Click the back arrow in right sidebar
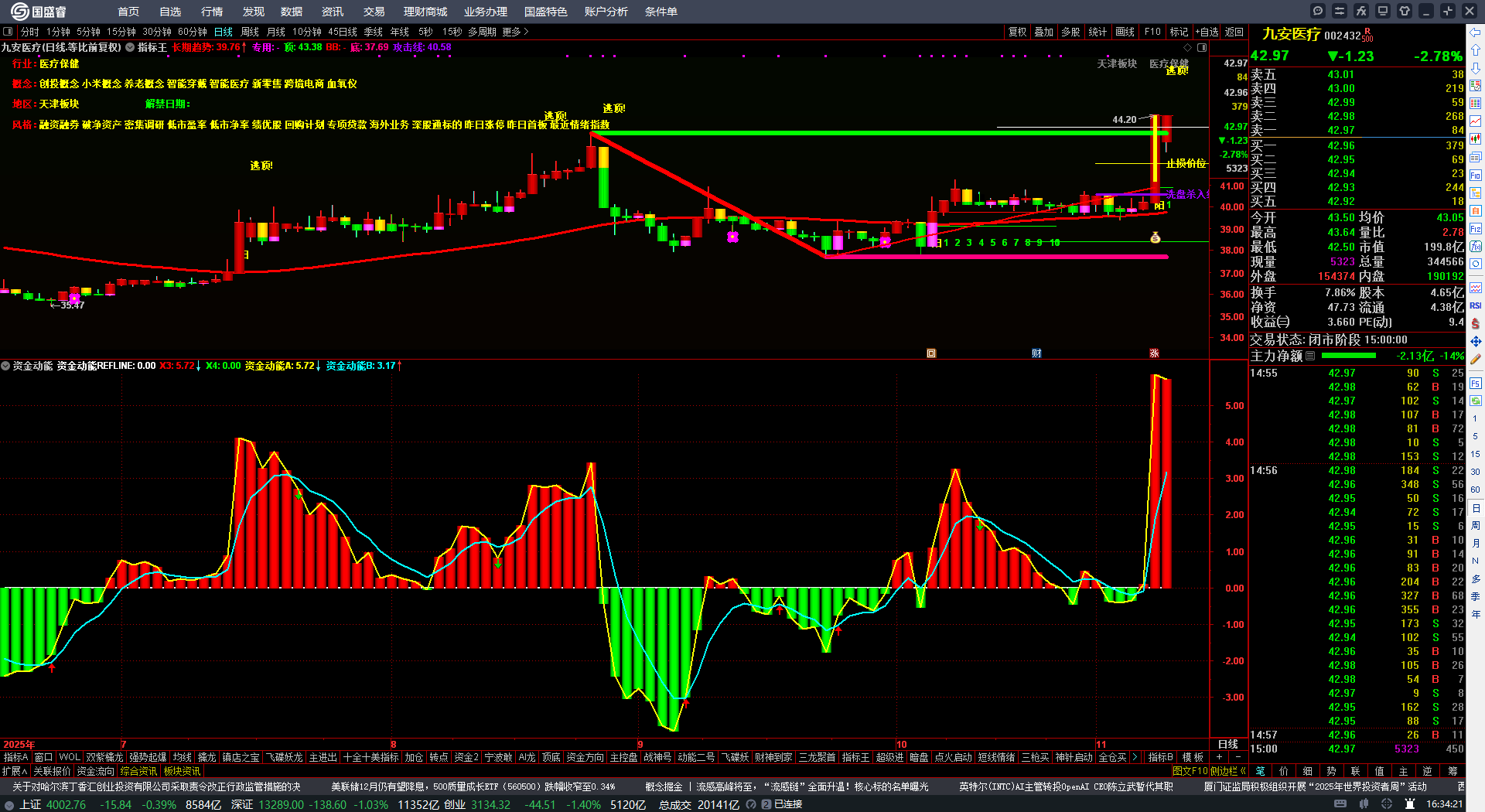The image size is (1485, 812). pyautogui.click(x=1476, y=32)
